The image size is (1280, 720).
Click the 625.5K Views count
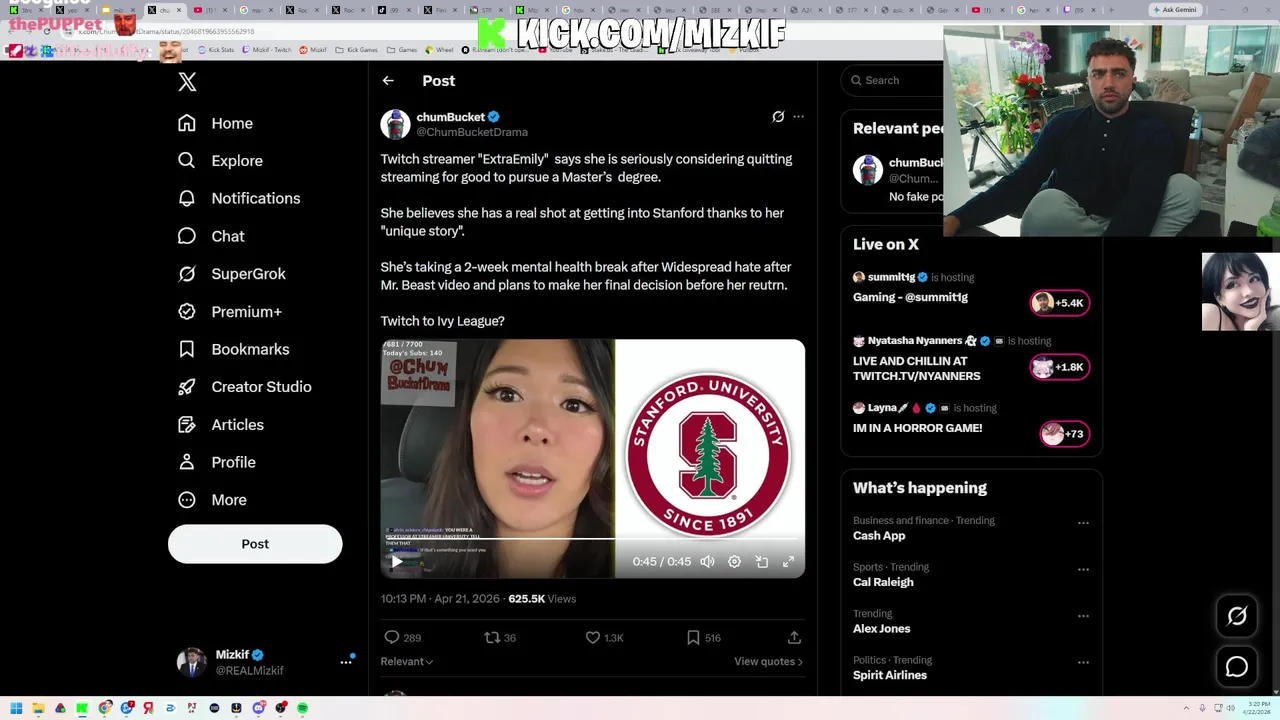pos(542,599)
